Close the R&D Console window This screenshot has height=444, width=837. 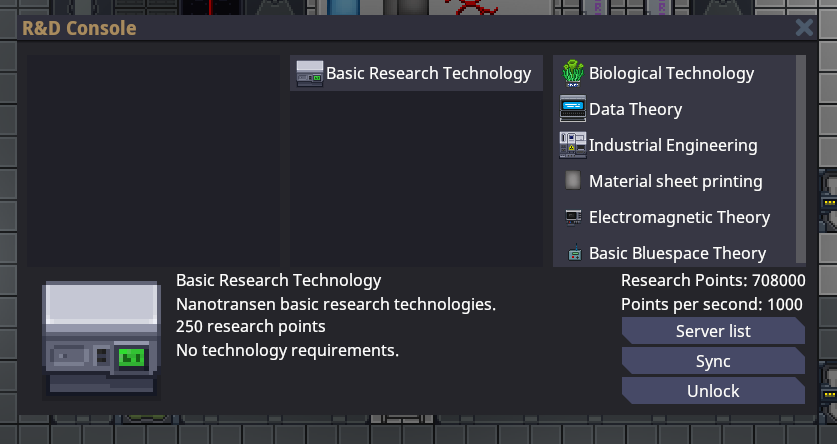pos(804,28)
